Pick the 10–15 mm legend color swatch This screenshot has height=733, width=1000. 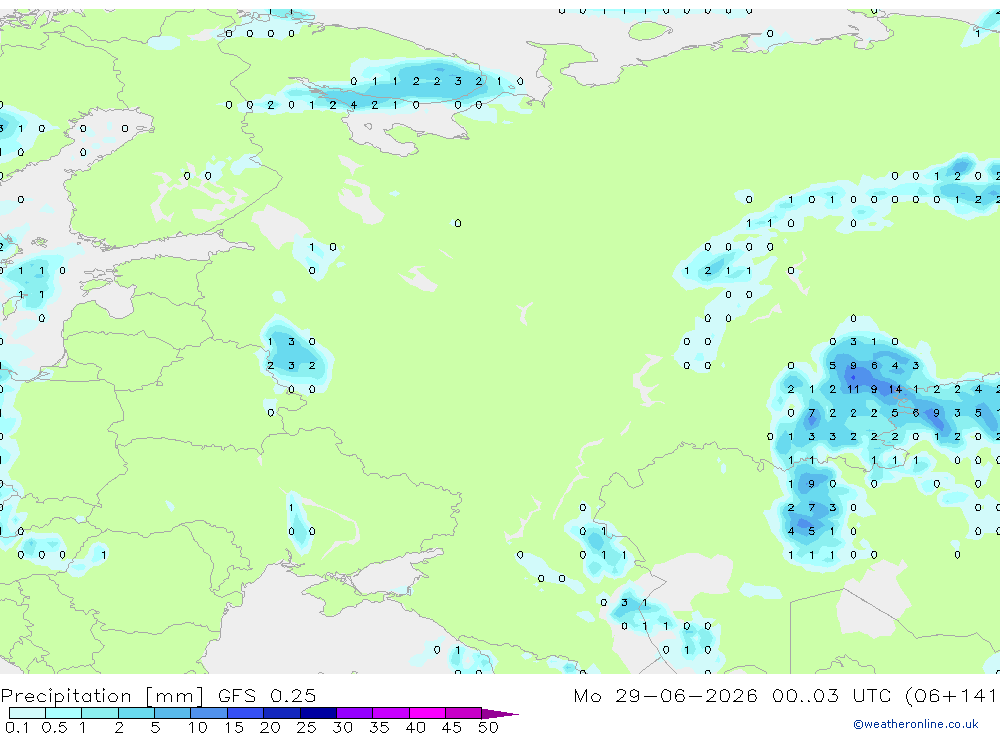point(209,713)
